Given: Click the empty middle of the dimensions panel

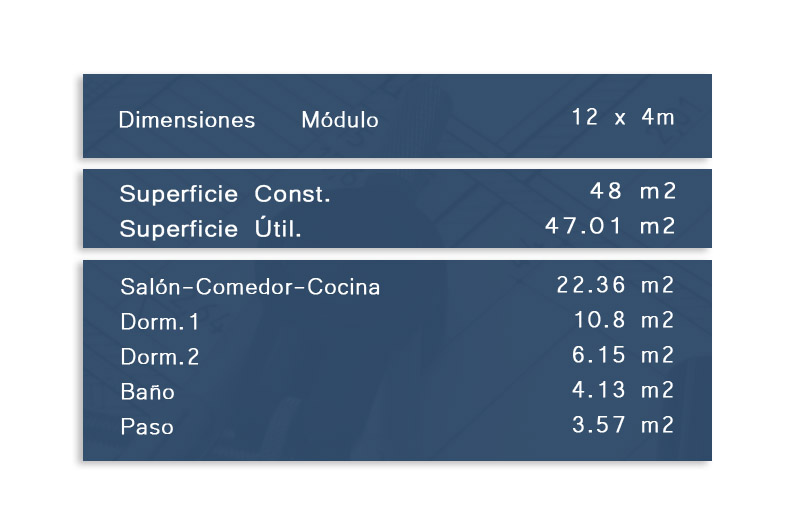Looking at the screenshot, I should coord(470,118).
